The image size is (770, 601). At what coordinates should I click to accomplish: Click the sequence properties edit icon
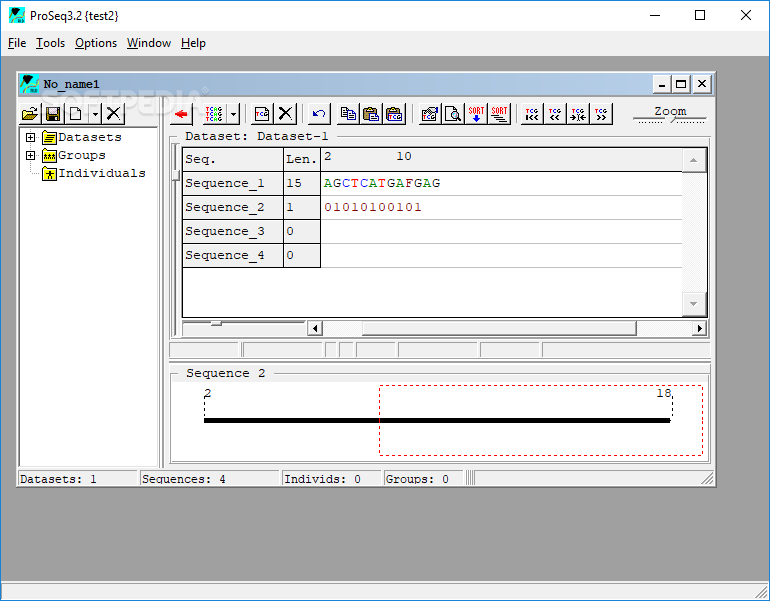tap(430, 114)
